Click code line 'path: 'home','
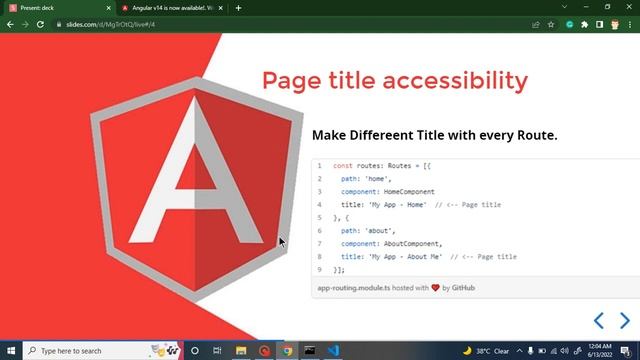 (x=366, y=179)
